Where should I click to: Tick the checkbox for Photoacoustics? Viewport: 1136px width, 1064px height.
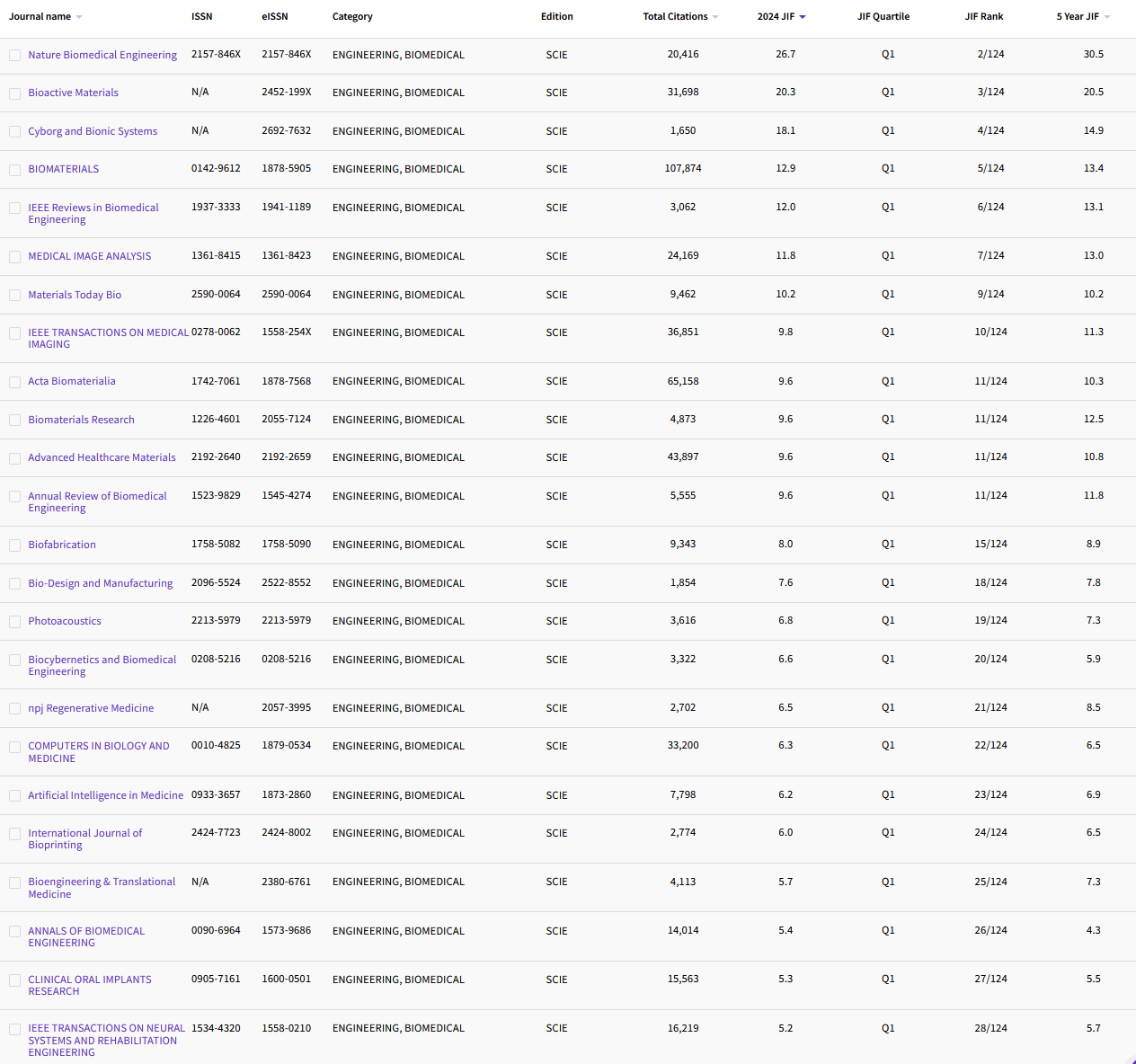pos(14,621)
